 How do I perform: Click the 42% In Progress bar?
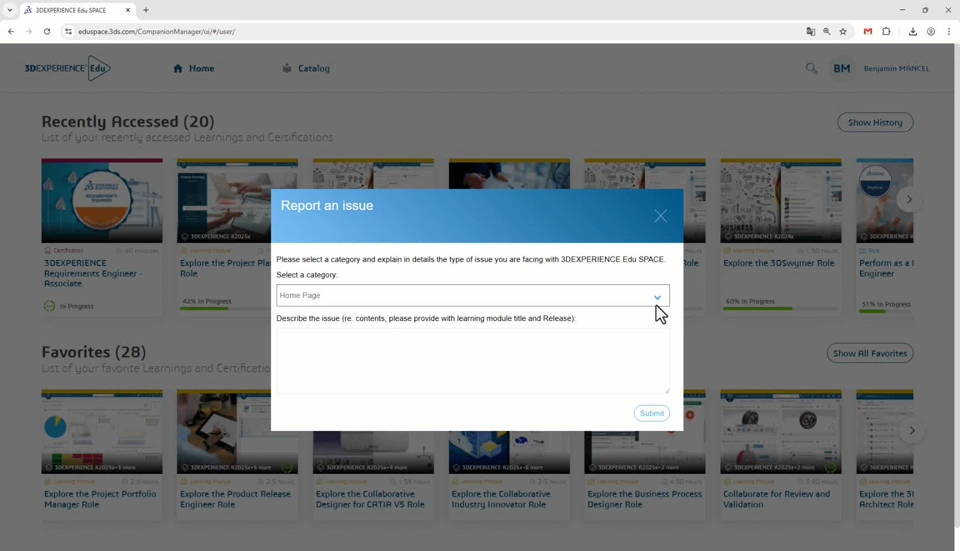point(237,309)
